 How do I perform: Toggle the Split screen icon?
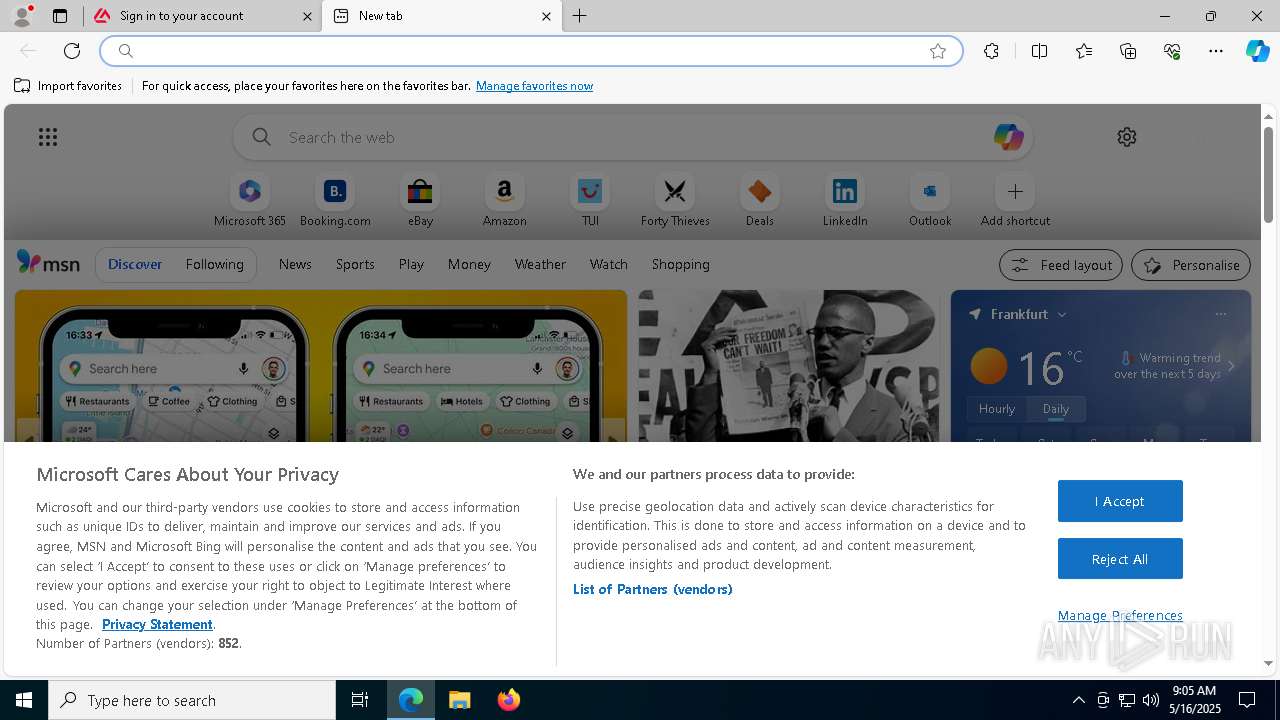pyautogui.click(x=1039, y=51)
